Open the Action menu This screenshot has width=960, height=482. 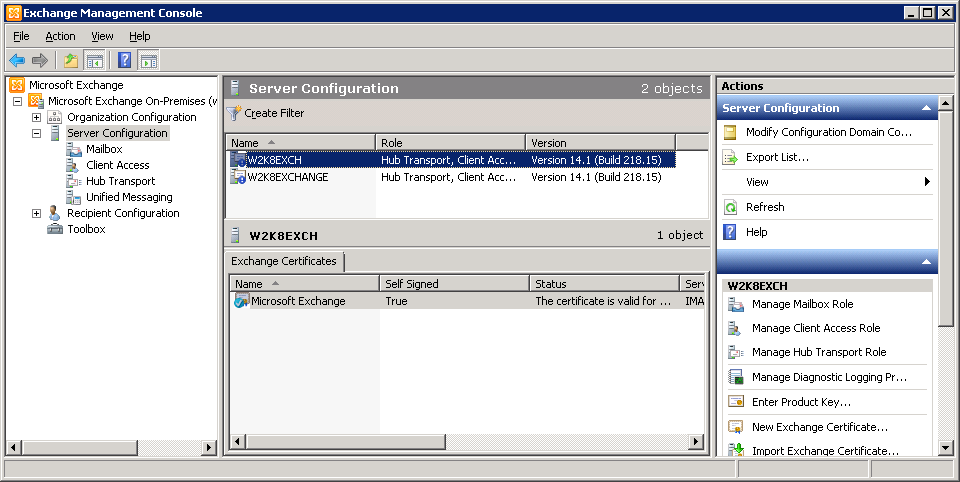click(x=61, y=36)
